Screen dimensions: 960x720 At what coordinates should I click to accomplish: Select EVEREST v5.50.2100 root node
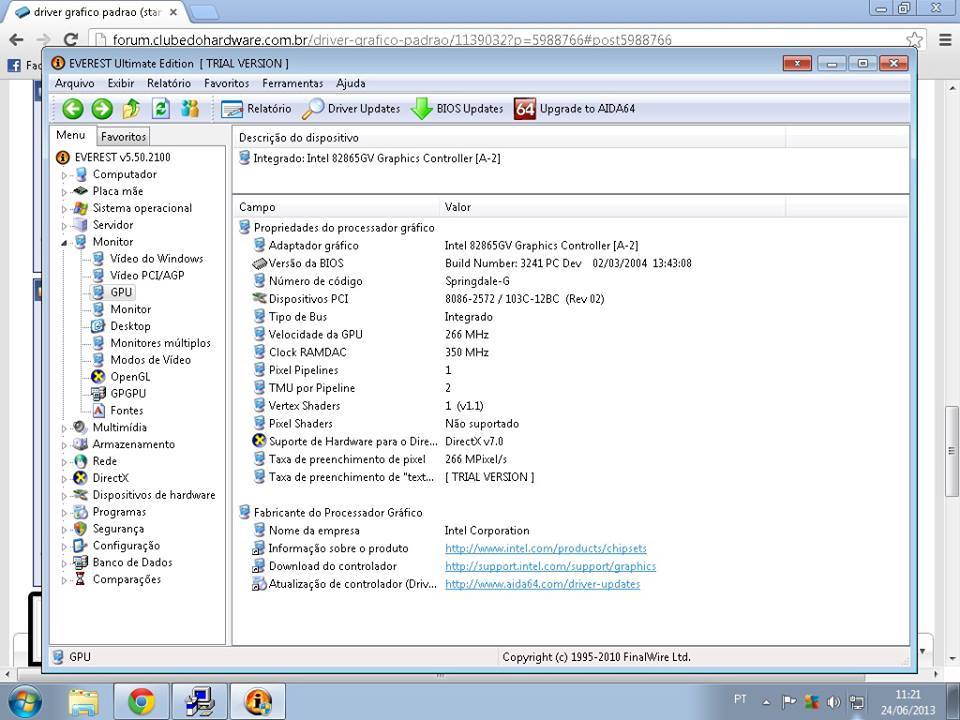pos(122,157)
